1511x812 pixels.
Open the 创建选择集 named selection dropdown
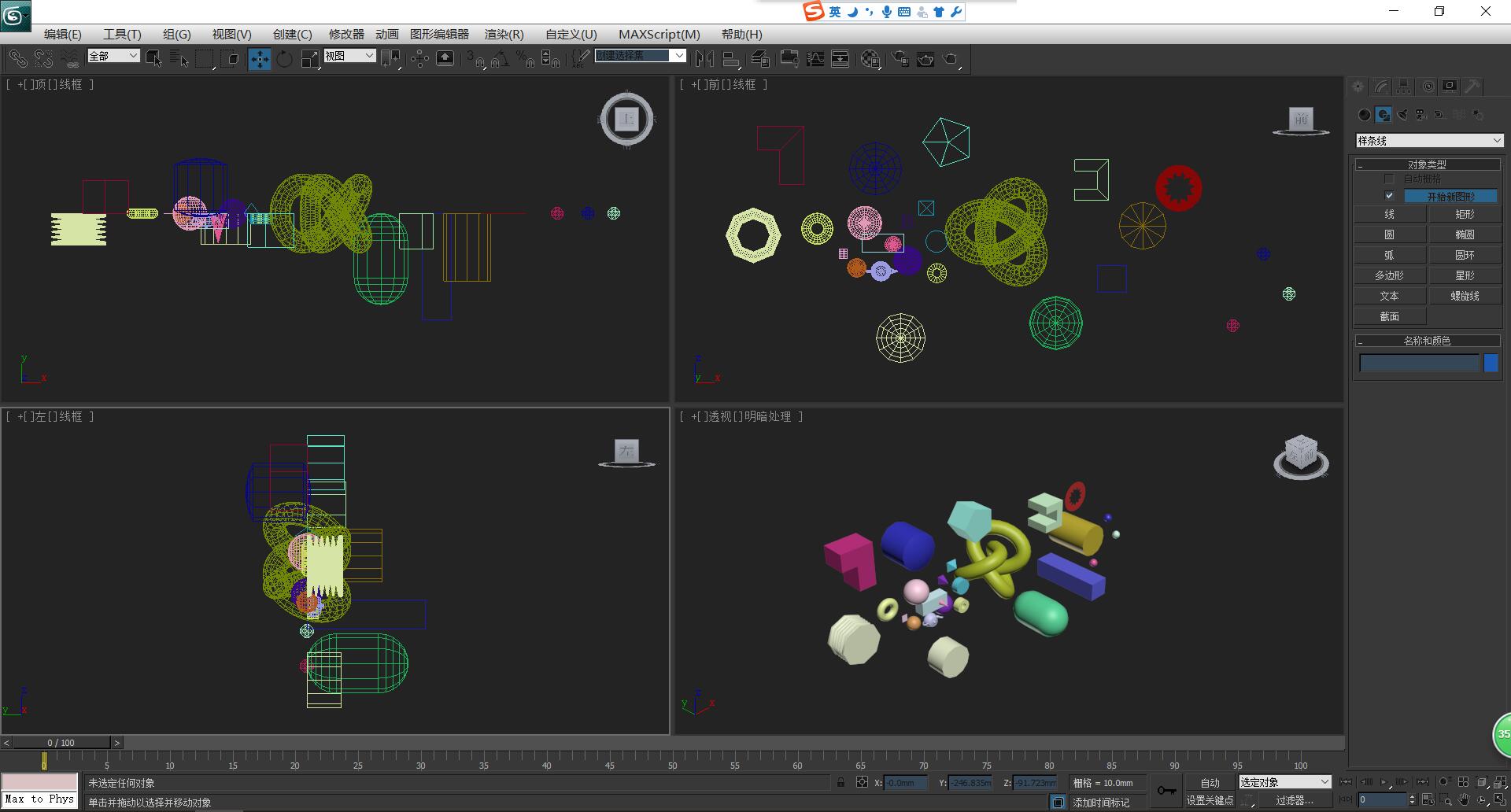[x=640, y=55]
